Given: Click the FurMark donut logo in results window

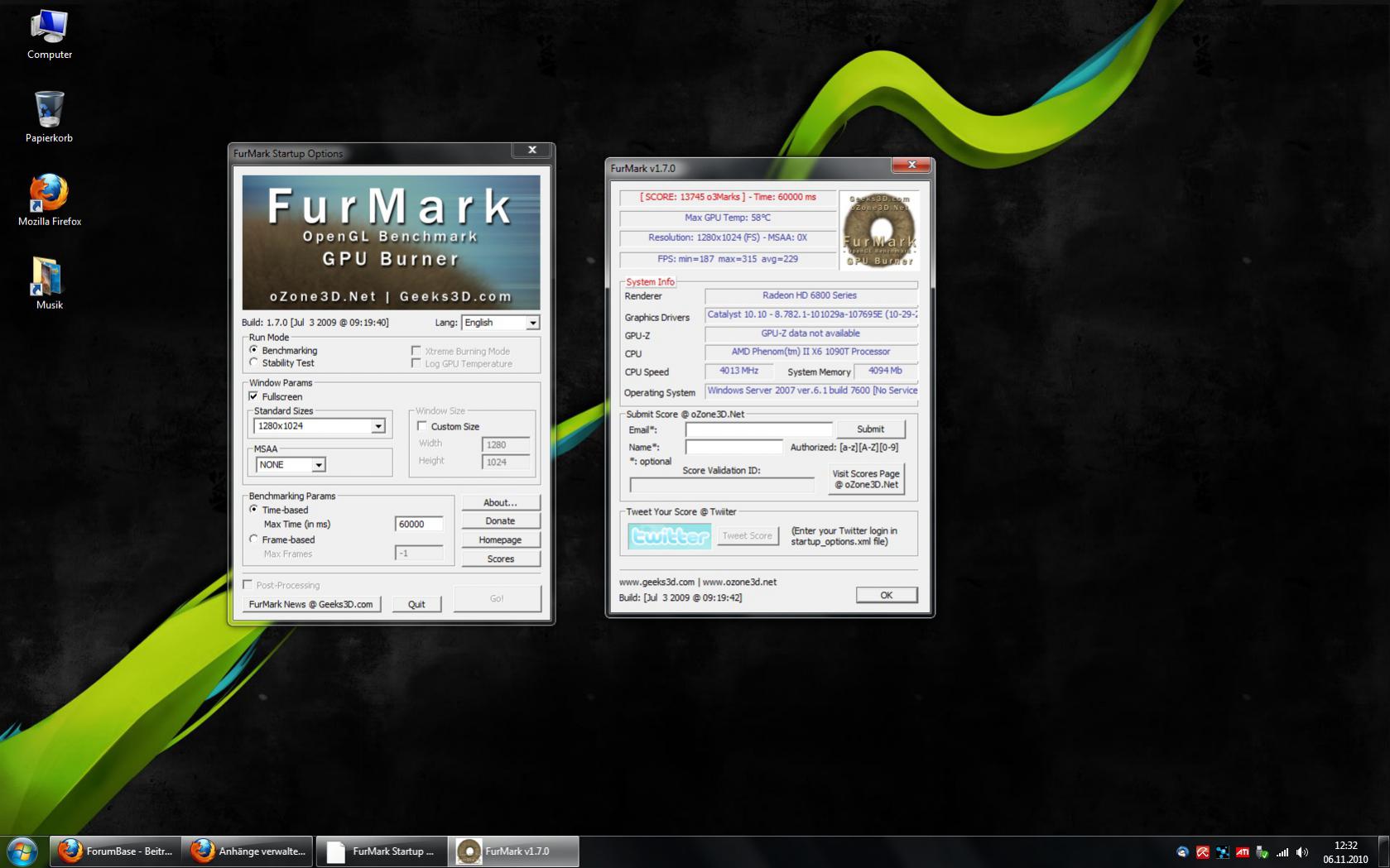Looking at the screenshot, I should [x=879, y=231].
